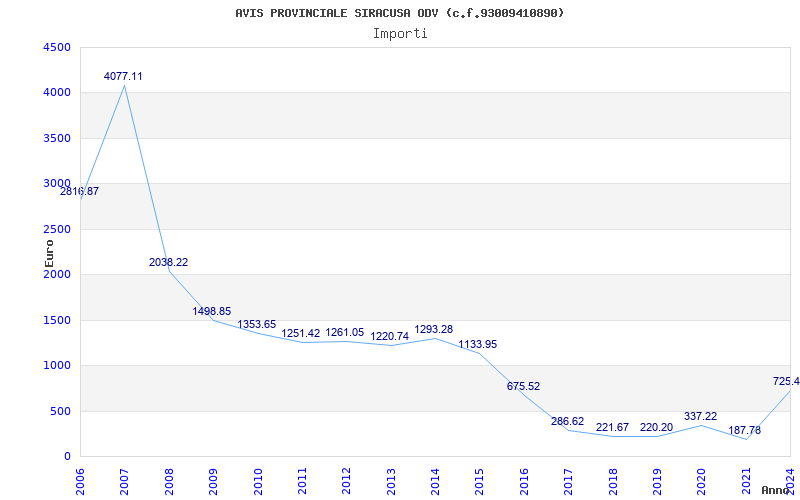Click the x-axis year 2009

[213, 482]
